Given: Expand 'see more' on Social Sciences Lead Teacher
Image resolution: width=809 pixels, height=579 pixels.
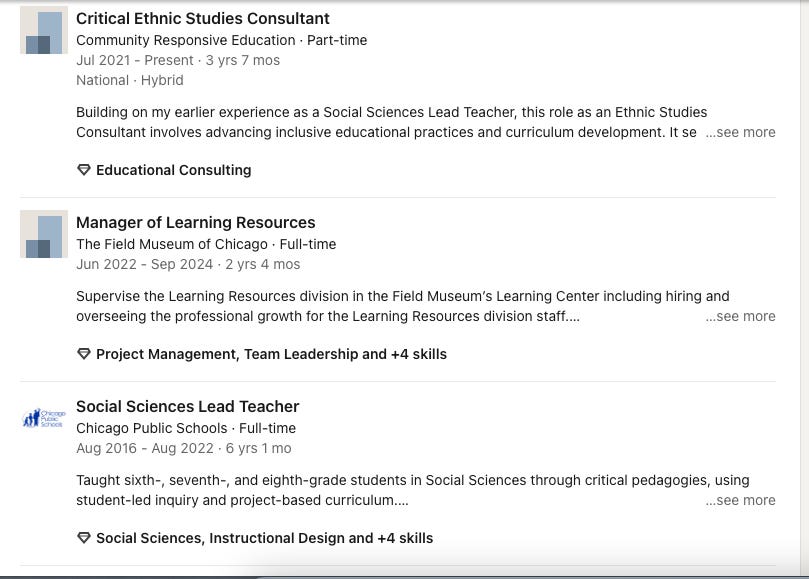Looking at the screenshot, I should pyautogui.click(x=740, y=500).
